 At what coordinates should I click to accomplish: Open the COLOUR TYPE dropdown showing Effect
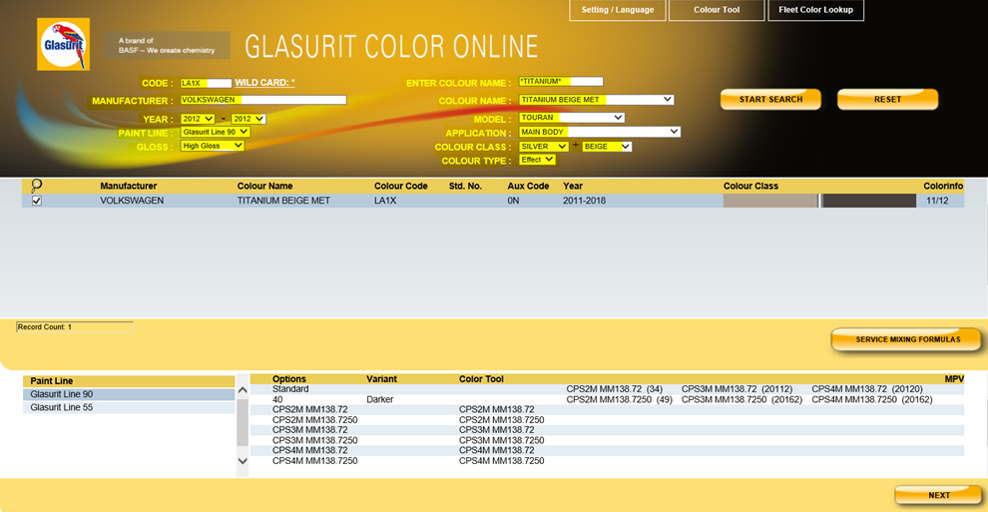click(x=537, y=160)
